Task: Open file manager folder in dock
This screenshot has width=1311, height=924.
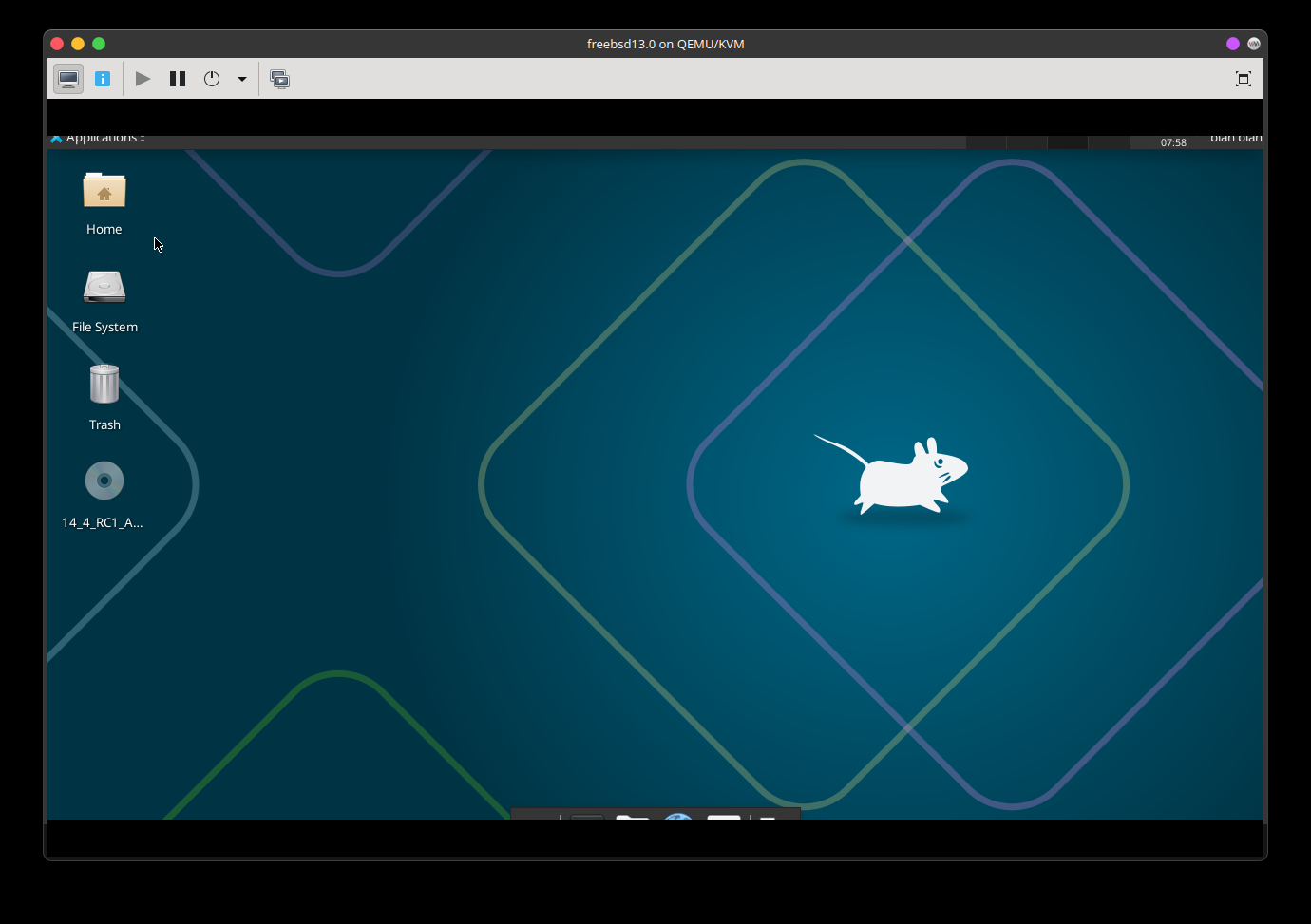Action: coord(633,816)
